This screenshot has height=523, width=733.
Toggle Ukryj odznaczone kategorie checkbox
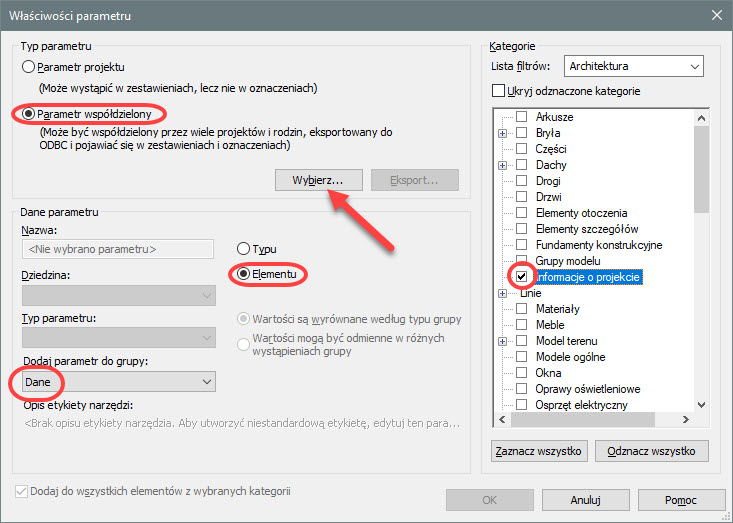[499, 91]
